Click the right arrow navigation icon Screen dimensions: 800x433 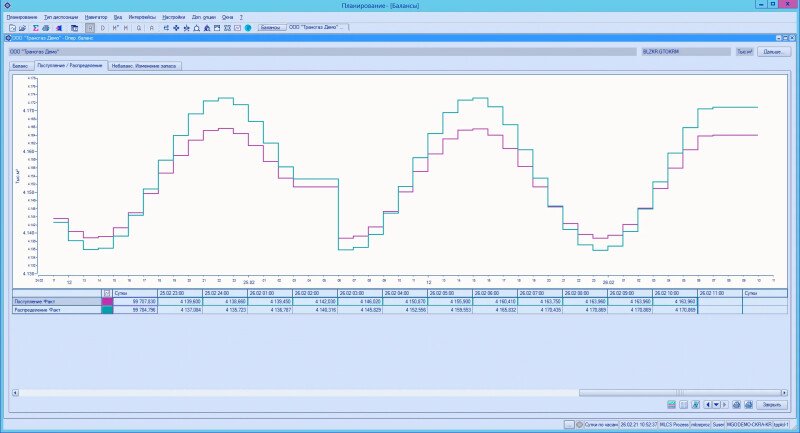[723, 405]
